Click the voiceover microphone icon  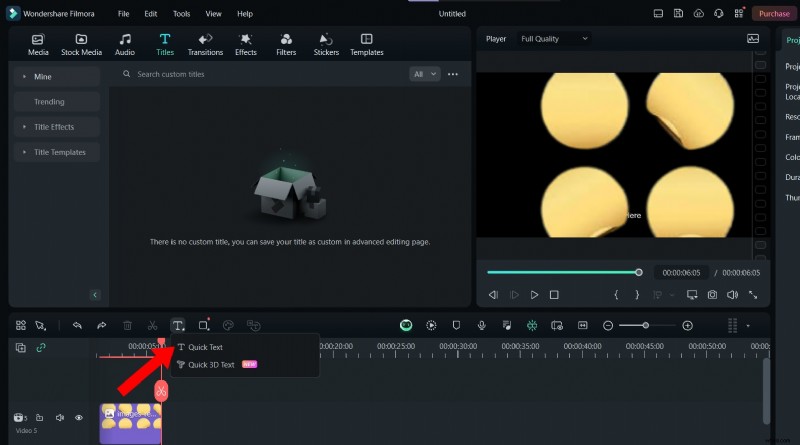tap(481, 325)
